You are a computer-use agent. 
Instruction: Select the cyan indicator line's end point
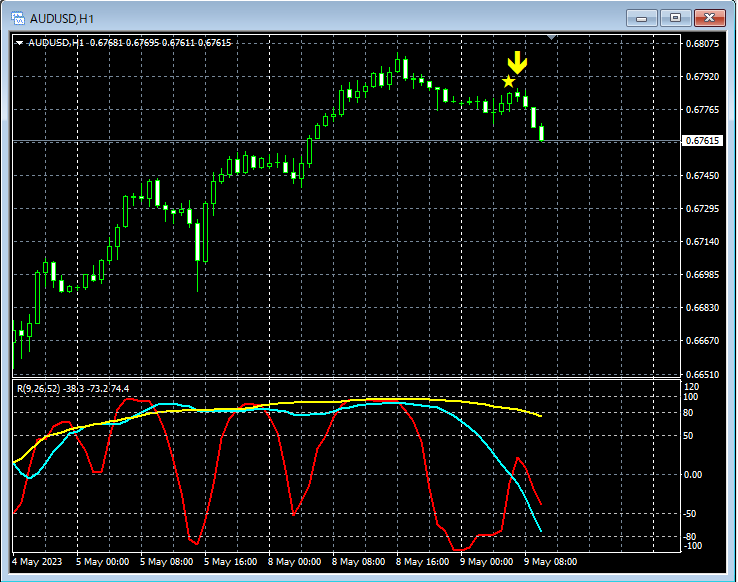point(540,531)
